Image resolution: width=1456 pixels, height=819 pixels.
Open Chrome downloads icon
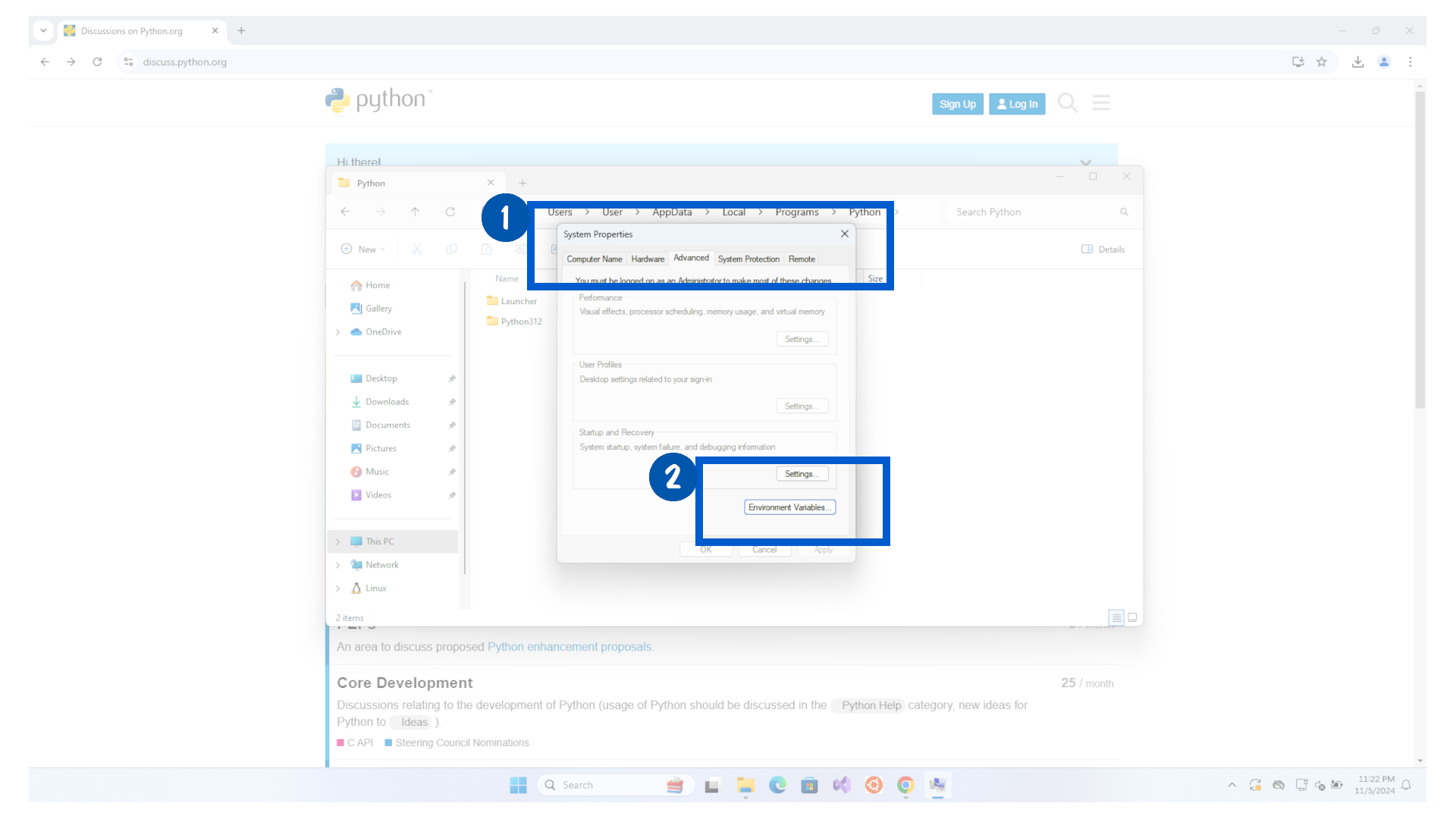pyautogui.click(x=1357, y=62)
